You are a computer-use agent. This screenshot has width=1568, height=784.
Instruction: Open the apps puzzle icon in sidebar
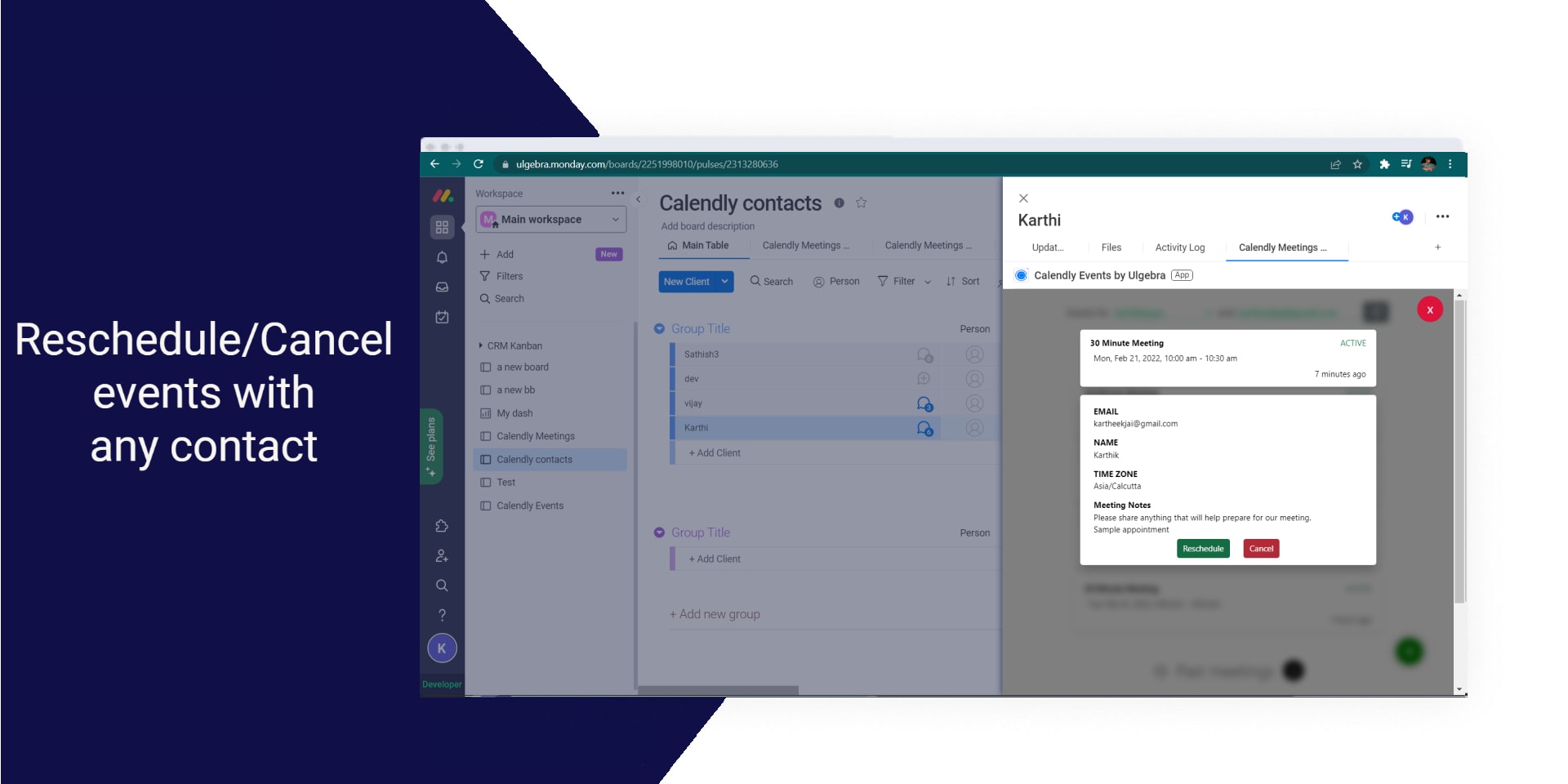pyautogui.click(x=442, y=526)
